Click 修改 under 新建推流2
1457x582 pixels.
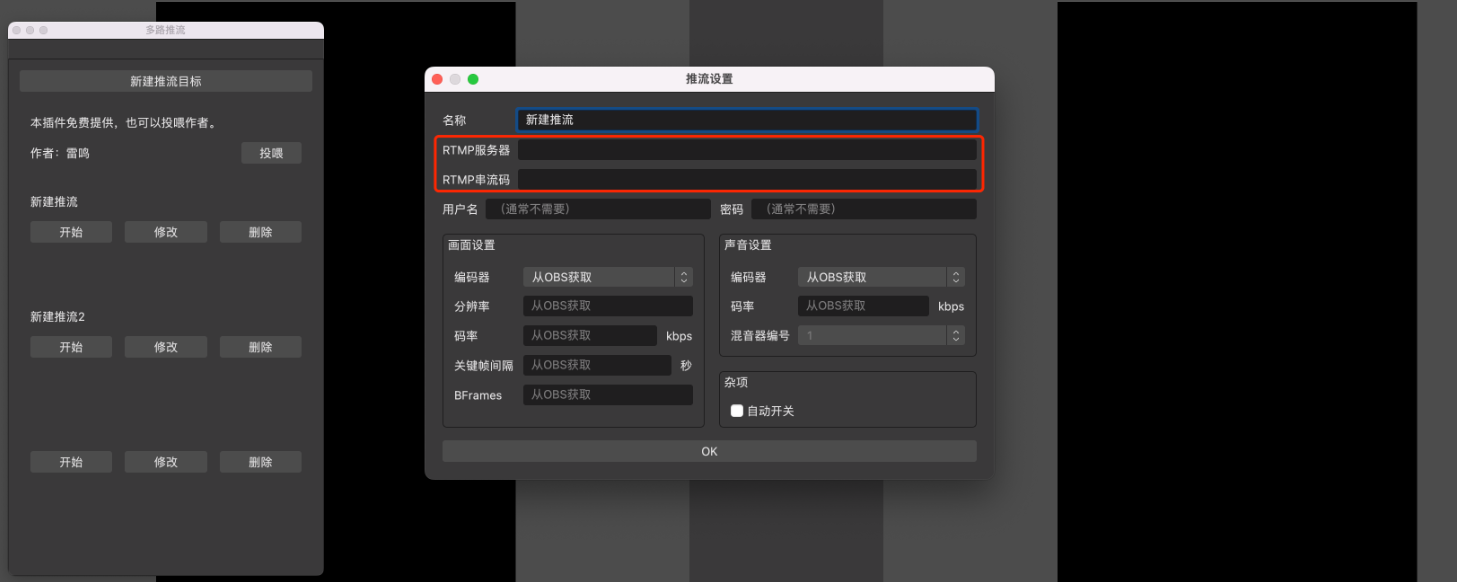(x=166, y=347)
